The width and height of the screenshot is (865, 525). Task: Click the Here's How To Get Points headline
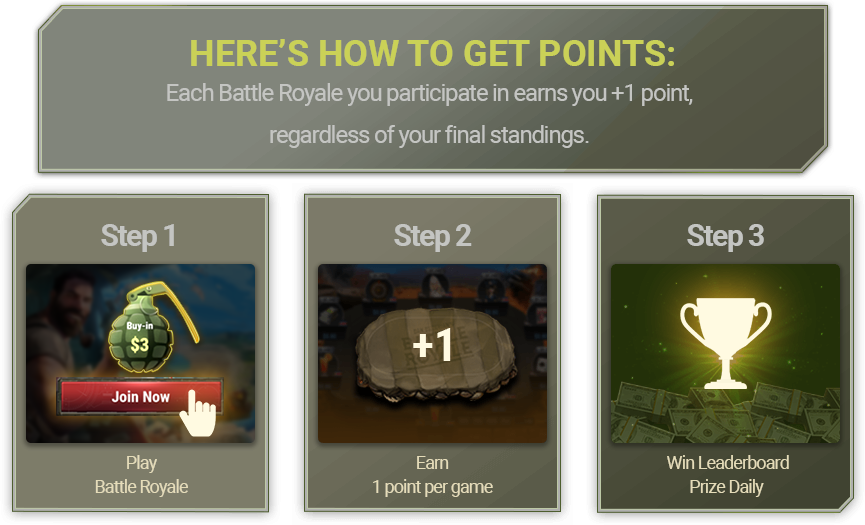[x=432, y=53]
